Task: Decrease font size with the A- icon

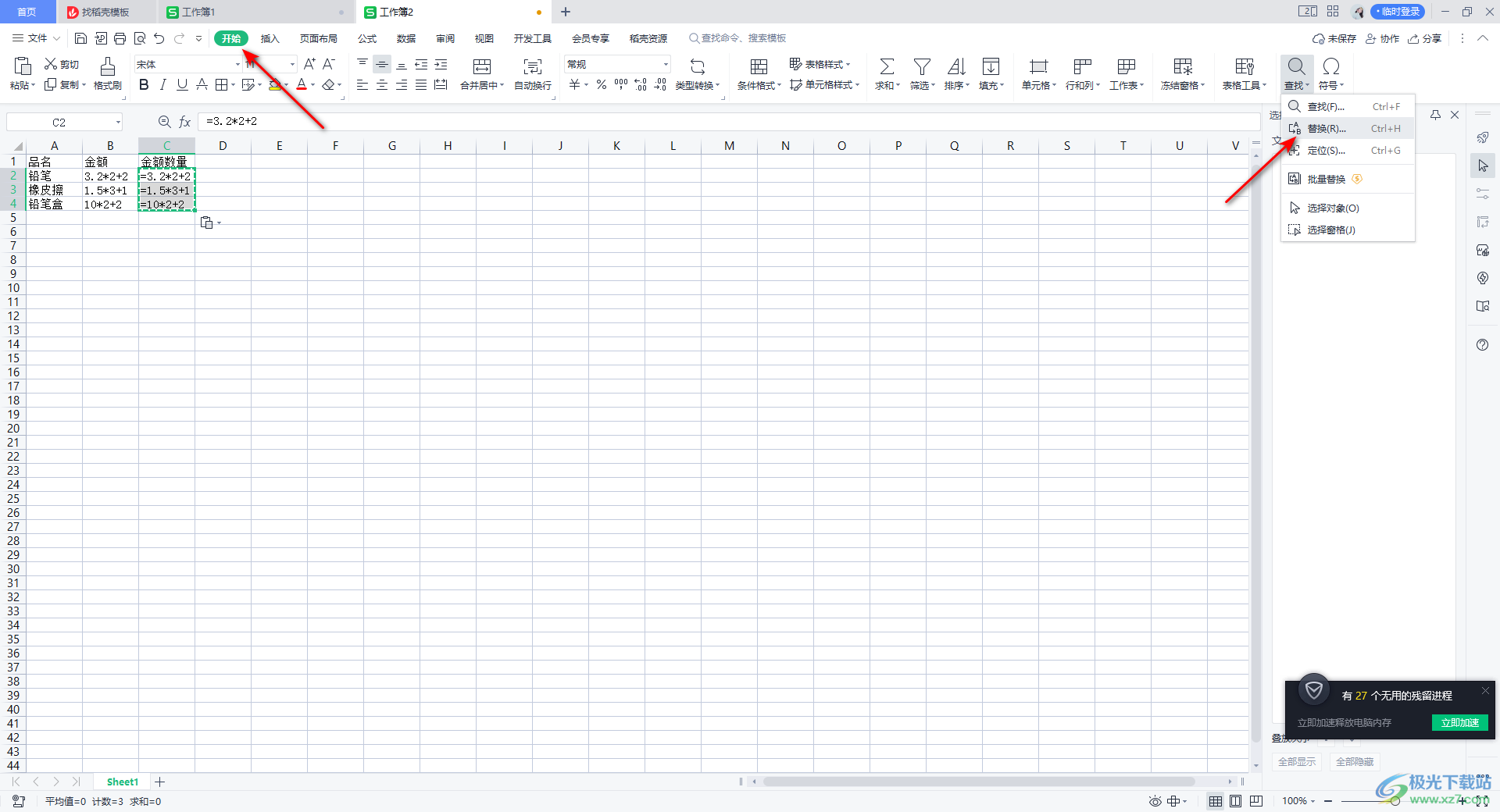Action: [329, 64]
